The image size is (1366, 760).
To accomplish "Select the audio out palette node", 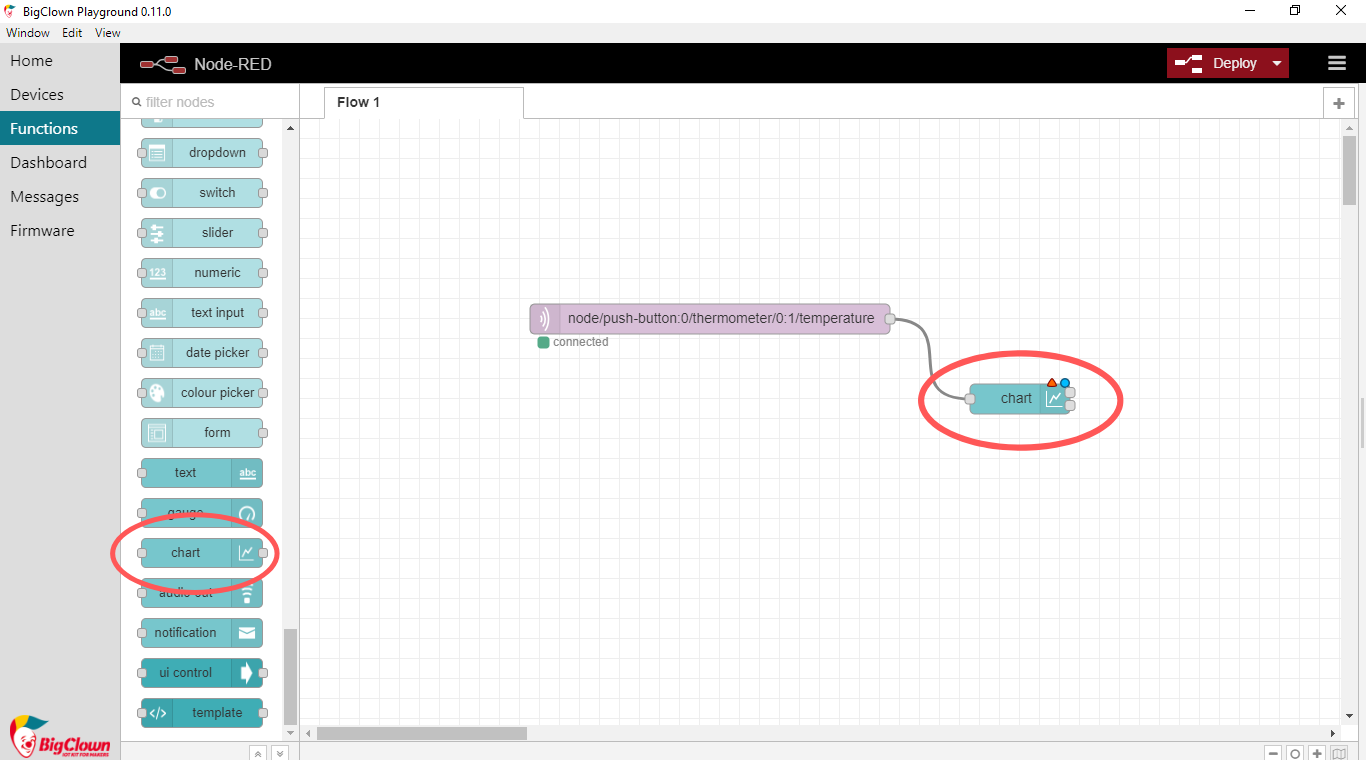I will [202, 593].
